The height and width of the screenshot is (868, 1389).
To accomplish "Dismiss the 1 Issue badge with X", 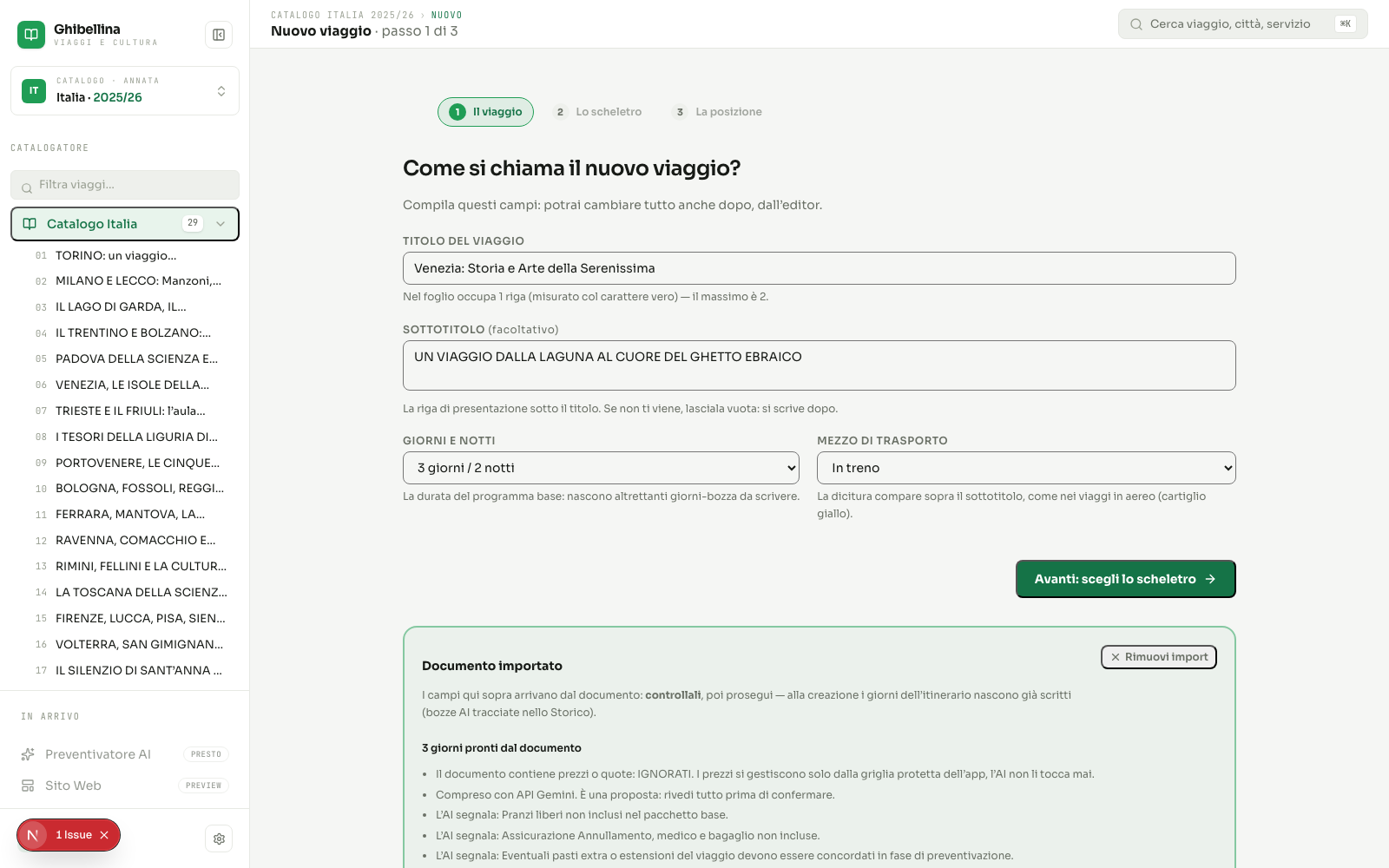I will pos(104,835).
